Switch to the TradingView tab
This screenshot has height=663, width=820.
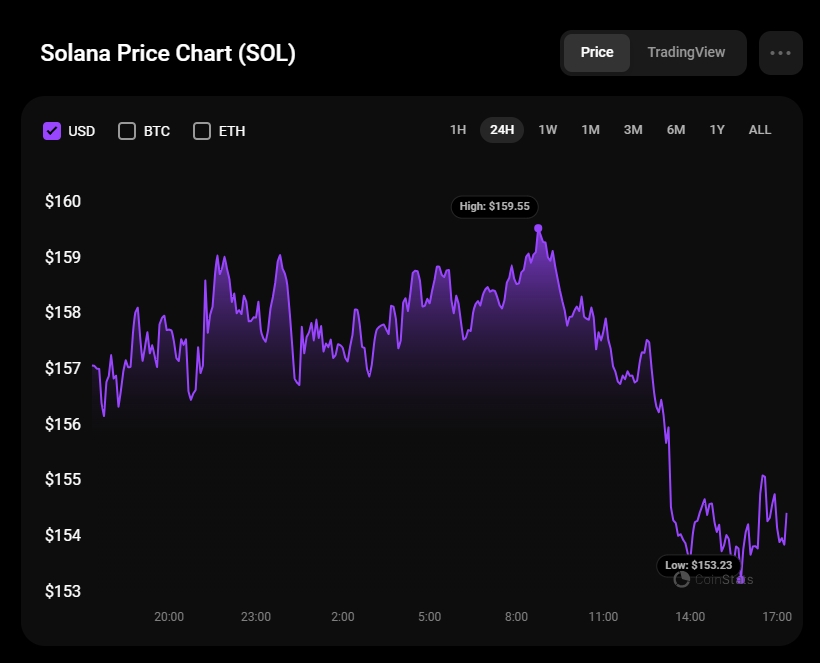(686, 52)
